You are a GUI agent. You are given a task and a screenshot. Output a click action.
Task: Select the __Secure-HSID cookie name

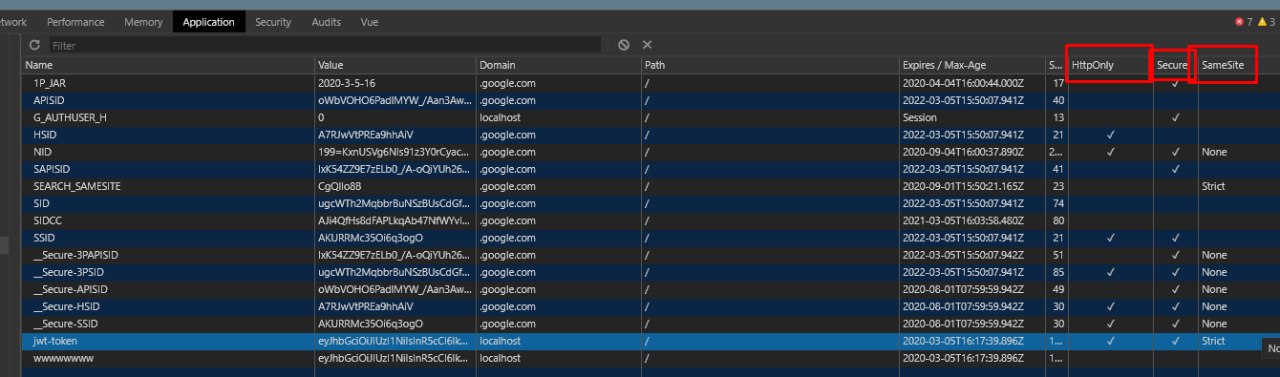pyautogui.click(x=66, y=306)
